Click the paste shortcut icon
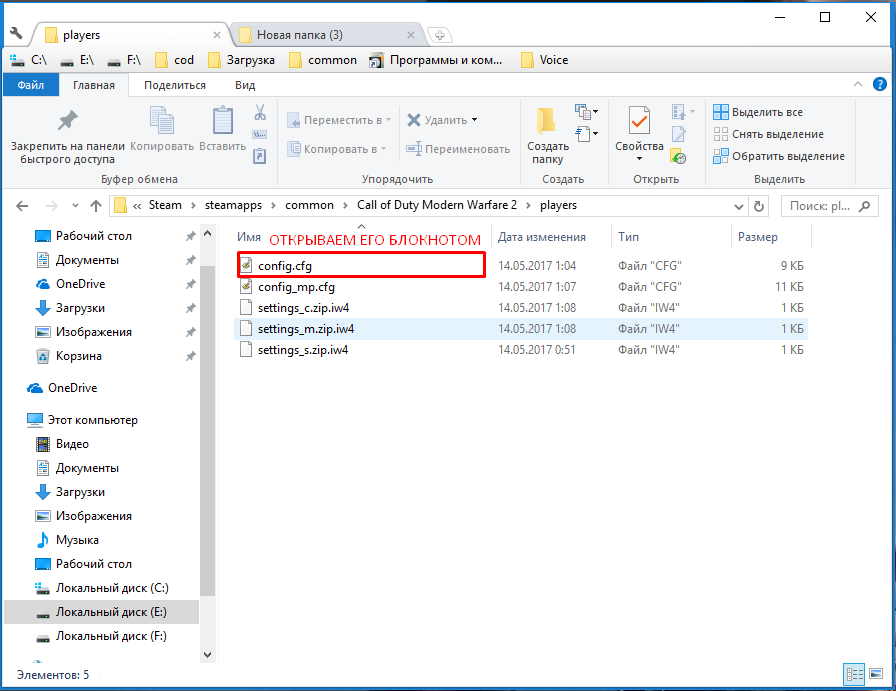Viewport: 896px width, 691px height. [260, 156]
